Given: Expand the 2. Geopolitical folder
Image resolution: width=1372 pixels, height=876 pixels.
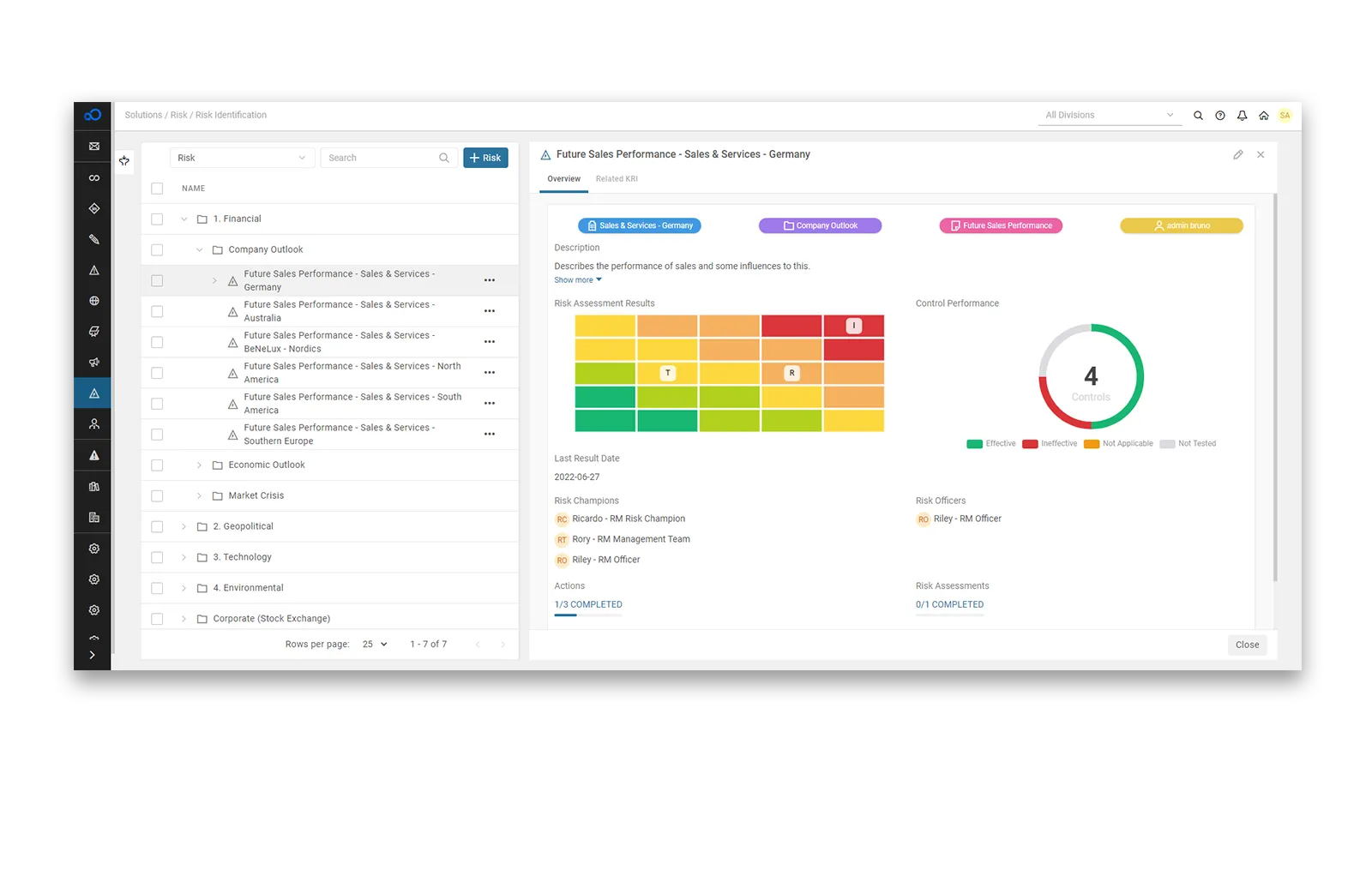Looking at the screenshot, I should [x=184, y=527].
